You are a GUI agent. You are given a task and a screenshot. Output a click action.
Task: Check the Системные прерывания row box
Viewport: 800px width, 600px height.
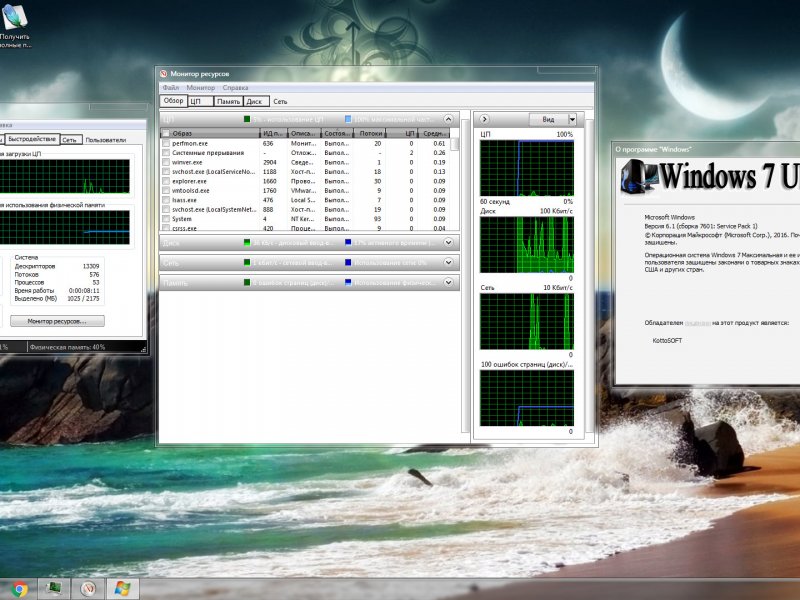coord(165,153)
